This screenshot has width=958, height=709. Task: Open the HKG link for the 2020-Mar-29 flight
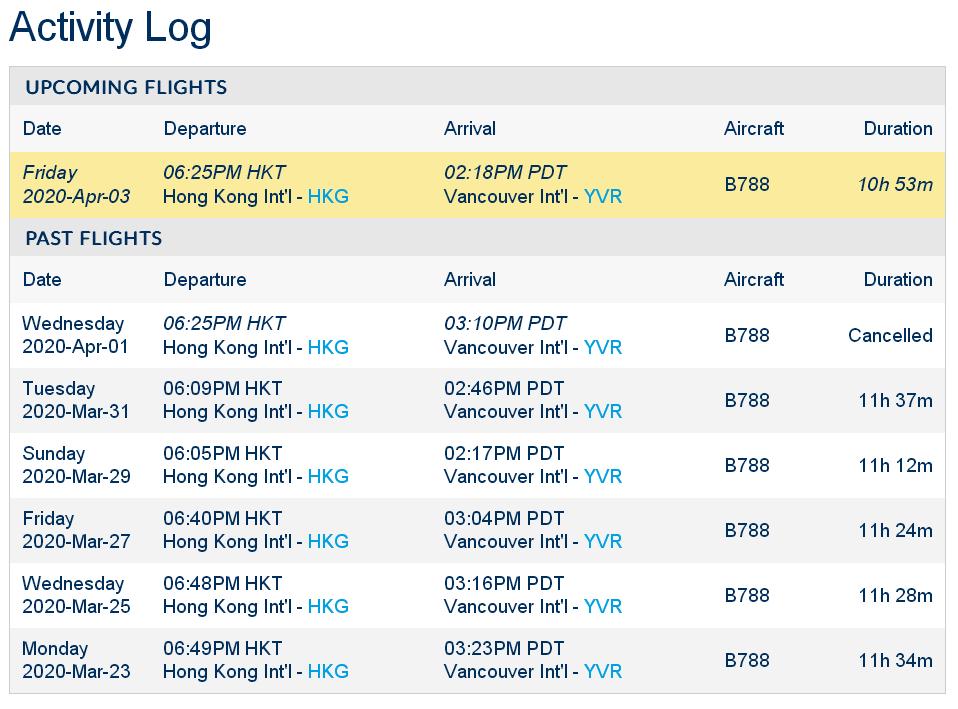point(328,477)
